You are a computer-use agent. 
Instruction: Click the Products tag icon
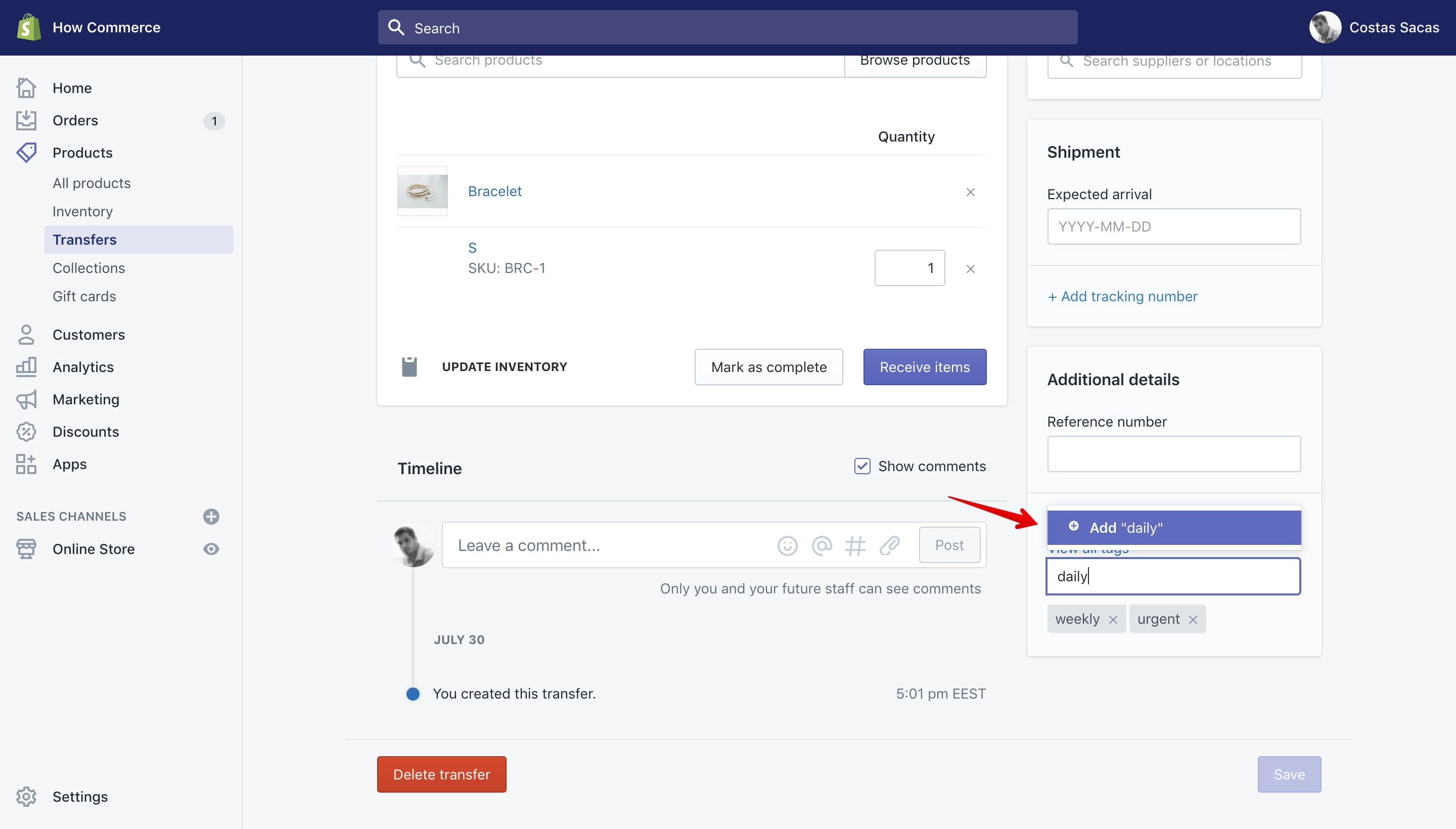pos(26,153)
